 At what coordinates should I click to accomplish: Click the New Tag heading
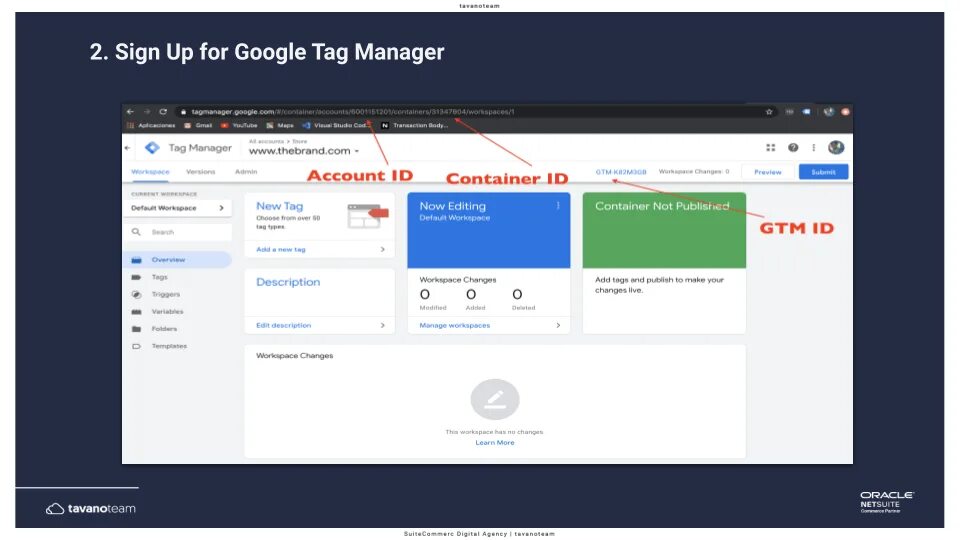[279, 206]
